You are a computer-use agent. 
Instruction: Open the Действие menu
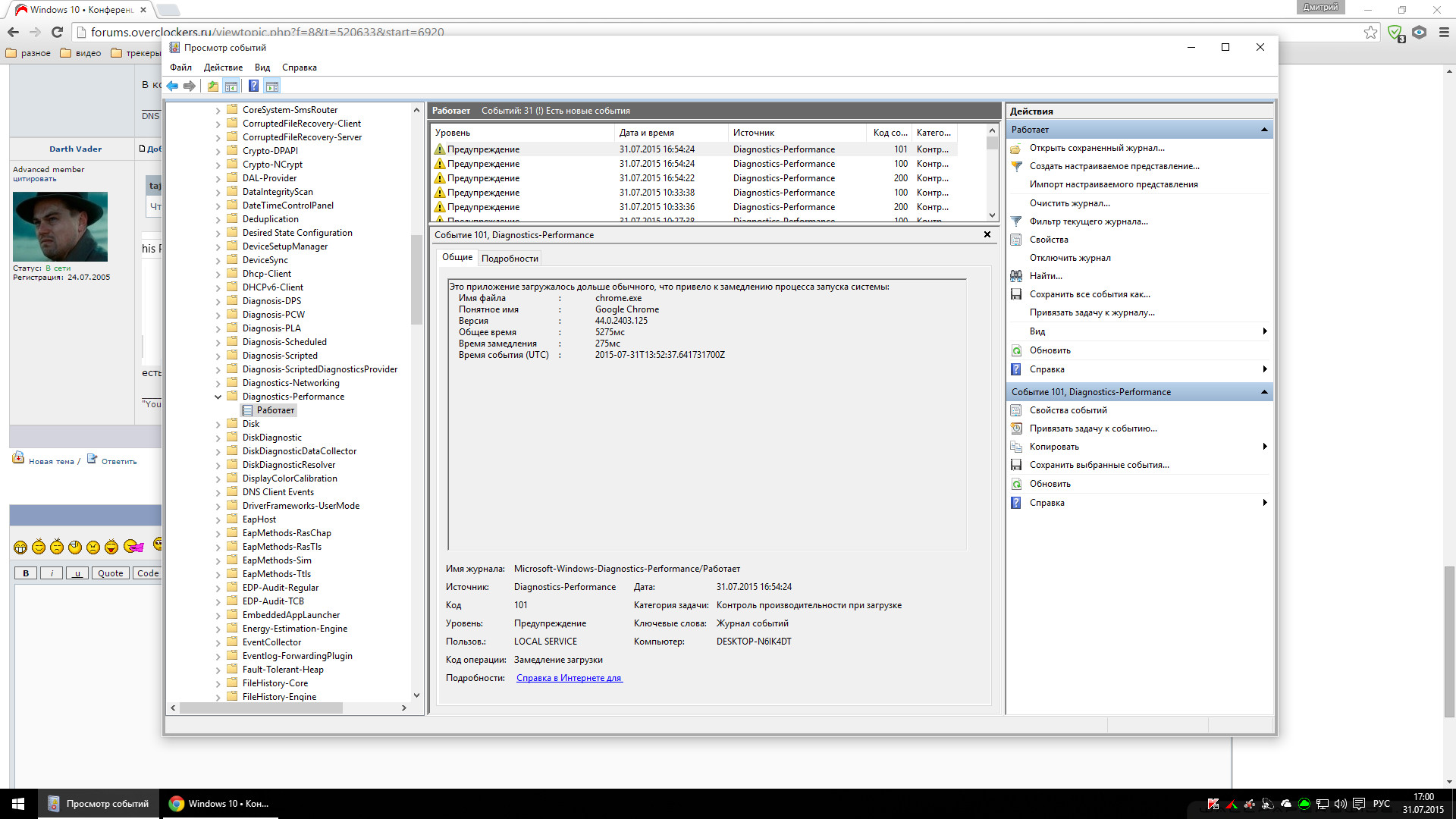pos(223,67)
